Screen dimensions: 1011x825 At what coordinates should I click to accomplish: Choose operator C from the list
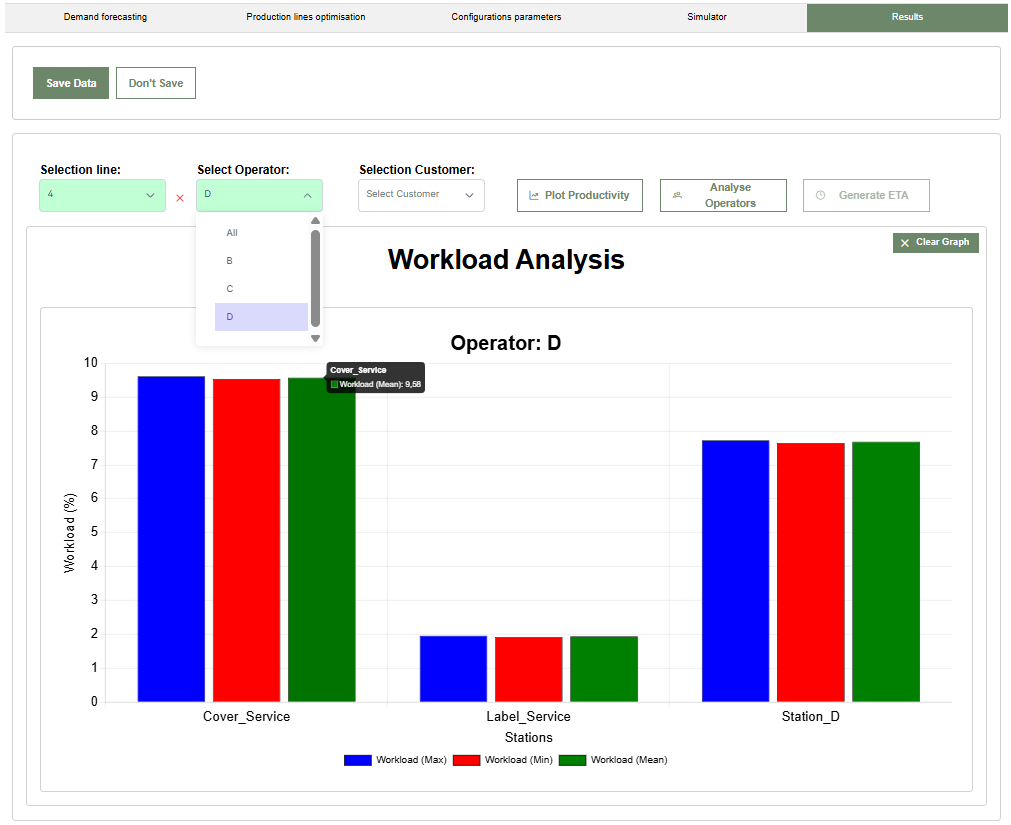[230, 289]
